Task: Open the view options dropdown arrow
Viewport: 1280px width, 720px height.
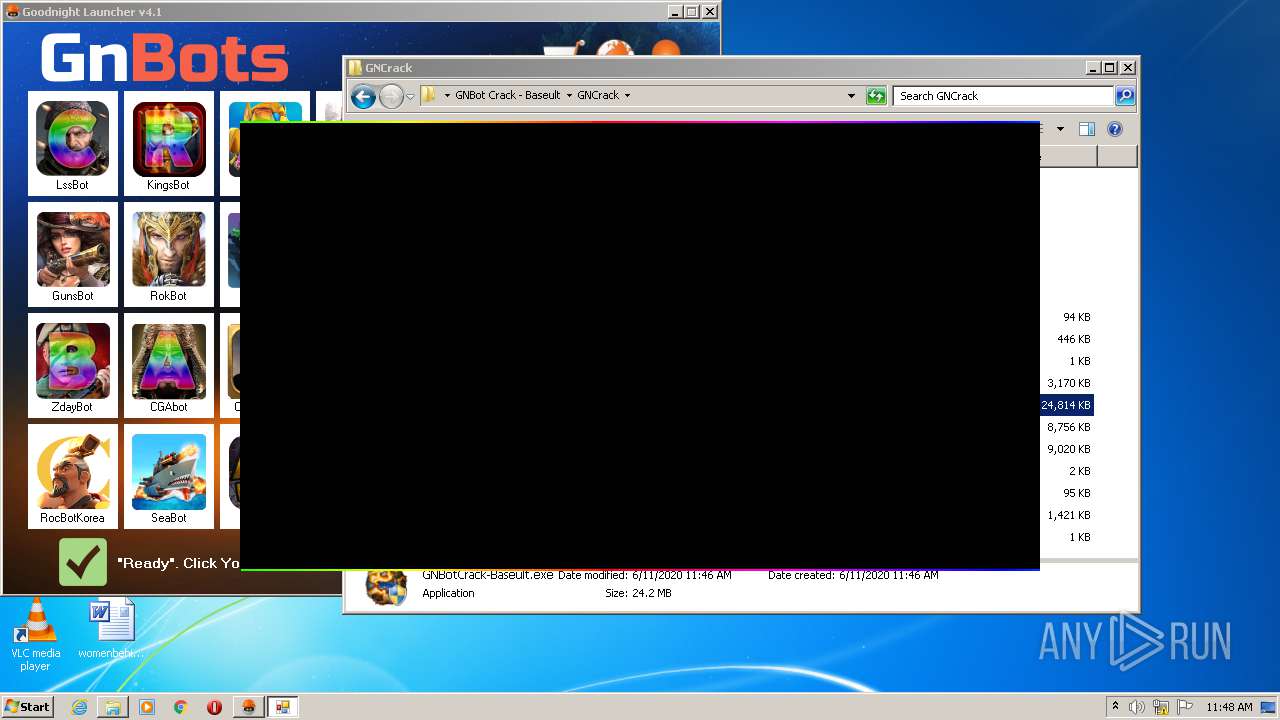Action: pos(1060,129)
